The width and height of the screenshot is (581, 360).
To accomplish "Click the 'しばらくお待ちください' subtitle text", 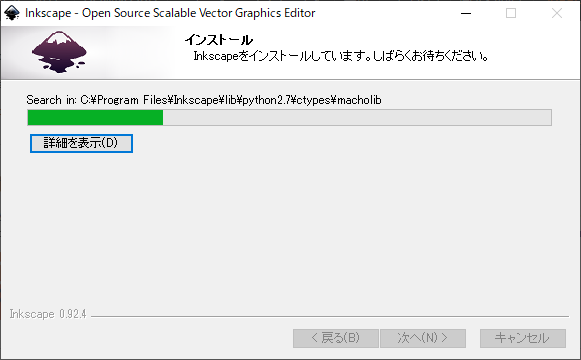I will pyautogui.click(x=430, y=56).
